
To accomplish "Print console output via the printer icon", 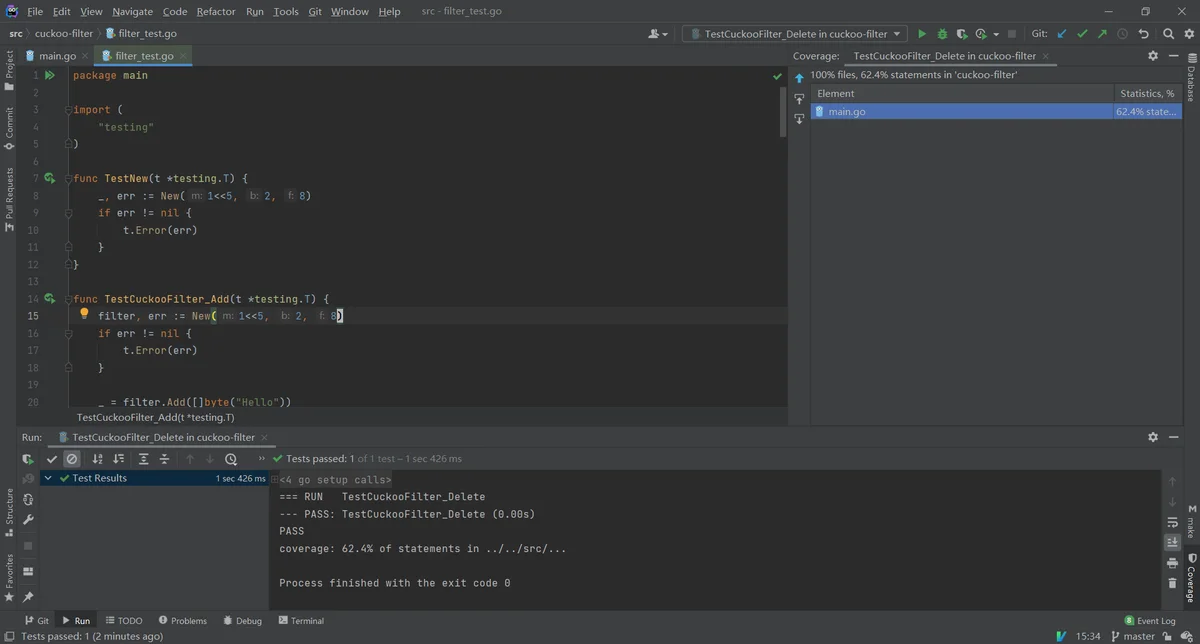I will (x=1172, y=563).
